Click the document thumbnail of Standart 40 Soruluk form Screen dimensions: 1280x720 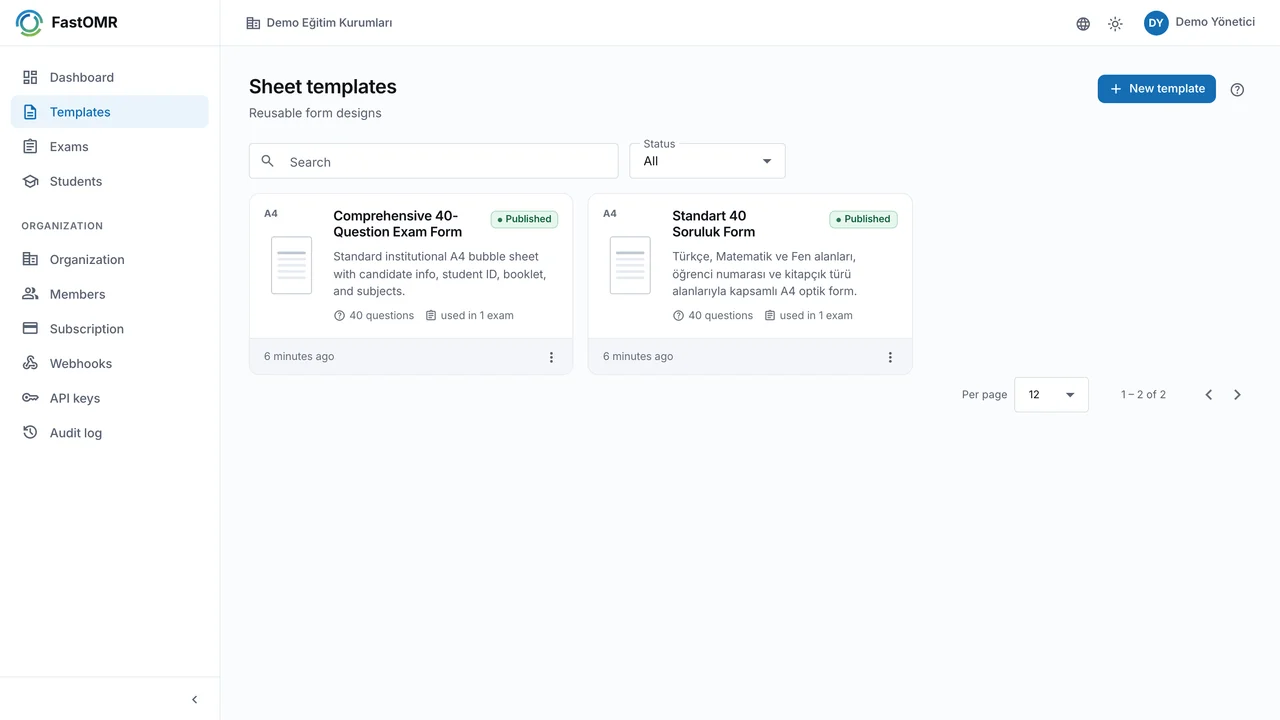tap(630, 265)
